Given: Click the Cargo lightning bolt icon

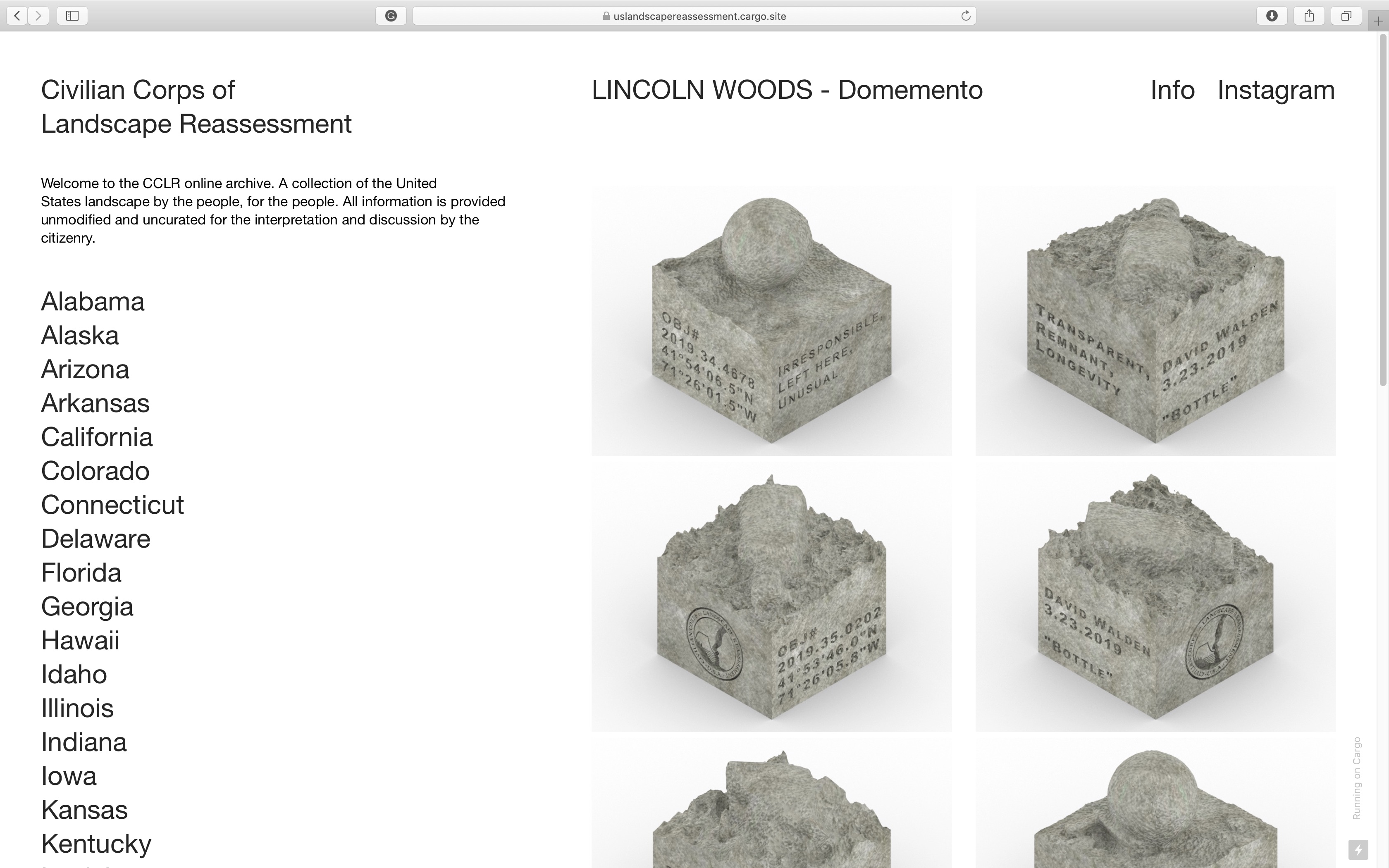Looking at the screenshot, I should 1358,850.
